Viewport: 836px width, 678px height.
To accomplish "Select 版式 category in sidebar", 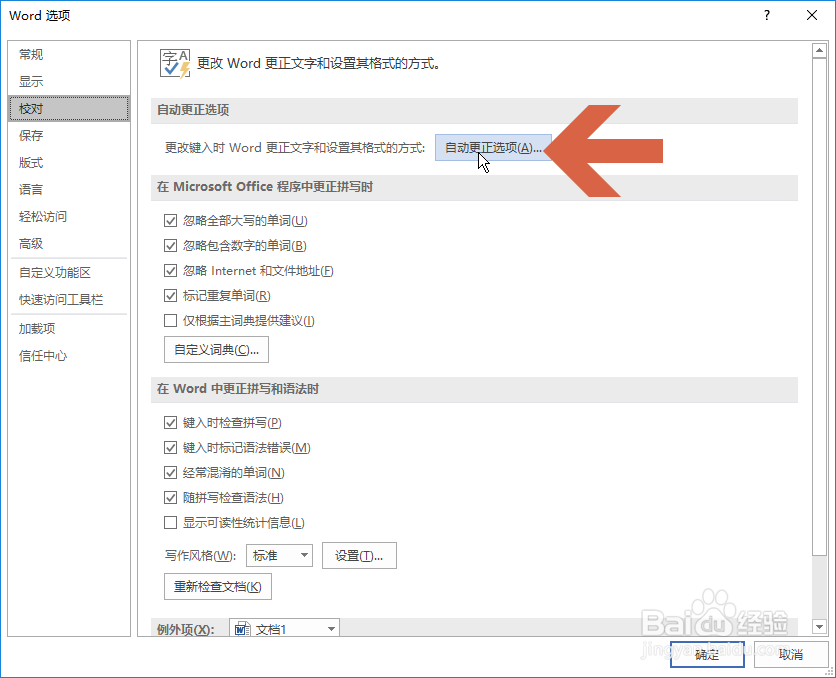I will (x=69, y=163).
